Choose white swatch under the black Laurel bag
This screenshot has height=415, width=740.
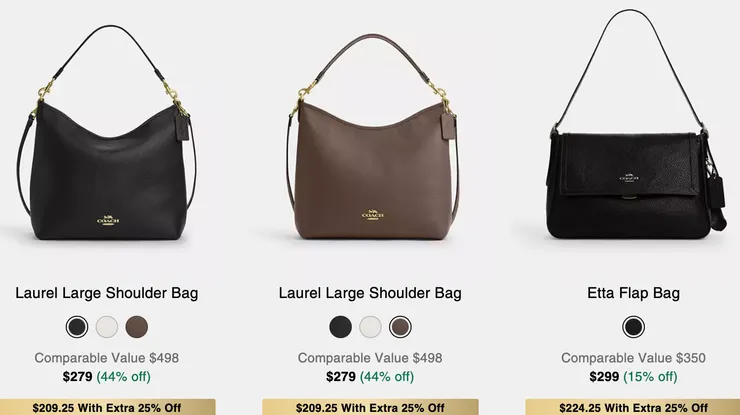tap(107, 327)
